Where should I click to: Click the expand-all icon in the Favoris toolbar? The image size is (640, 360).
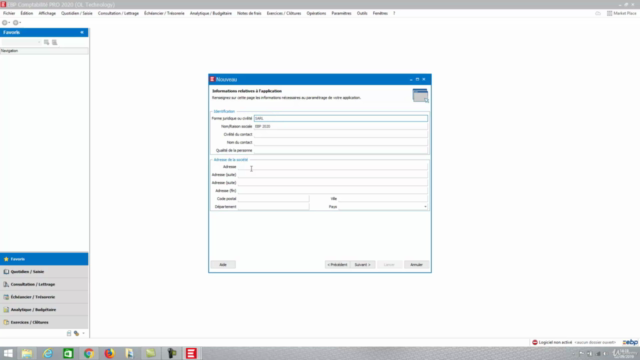point(47,42)
